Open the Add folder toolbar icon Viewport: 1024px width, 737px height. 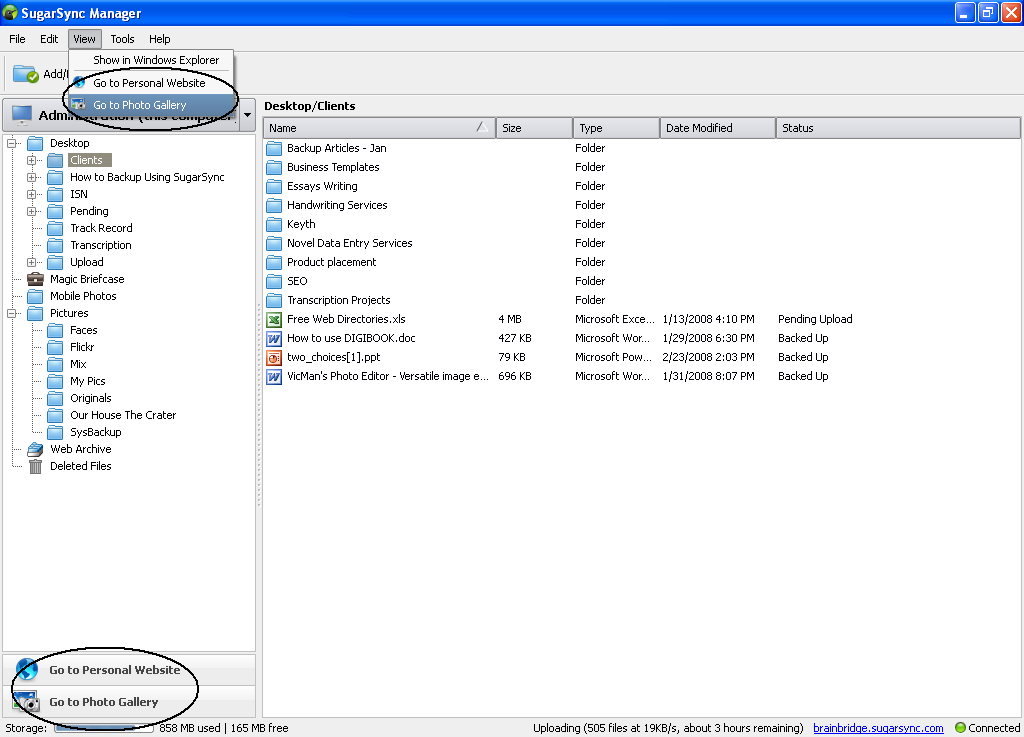[26, 74]
